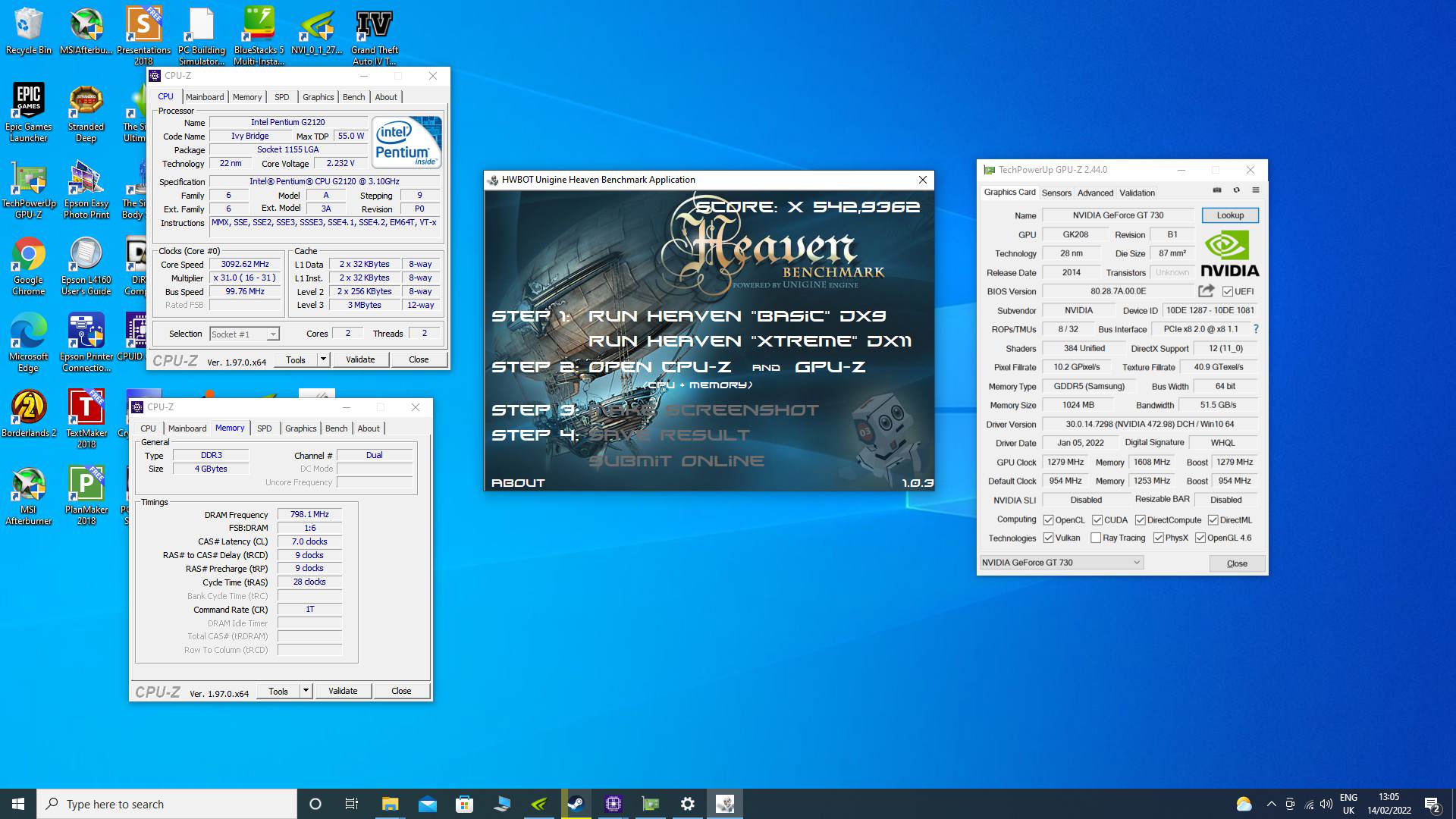The width and height of the screenshot is (1456, 819).
Task: Toggle the UEFI checkbox in GPU-Z
Action: coord(1227,291)
